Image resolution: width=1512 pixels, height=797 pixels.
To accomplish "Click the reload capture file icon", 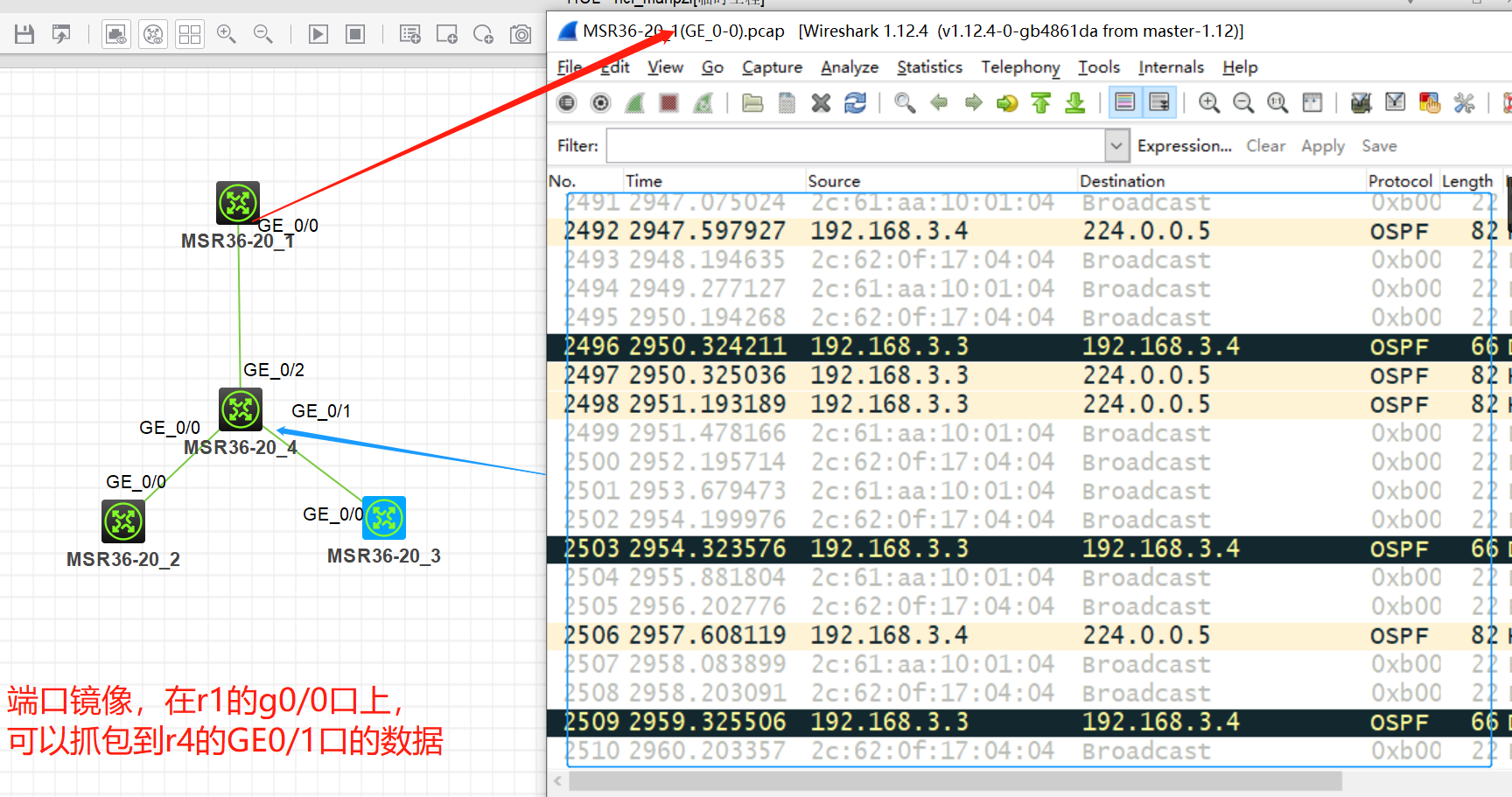I will click(855, 103).
